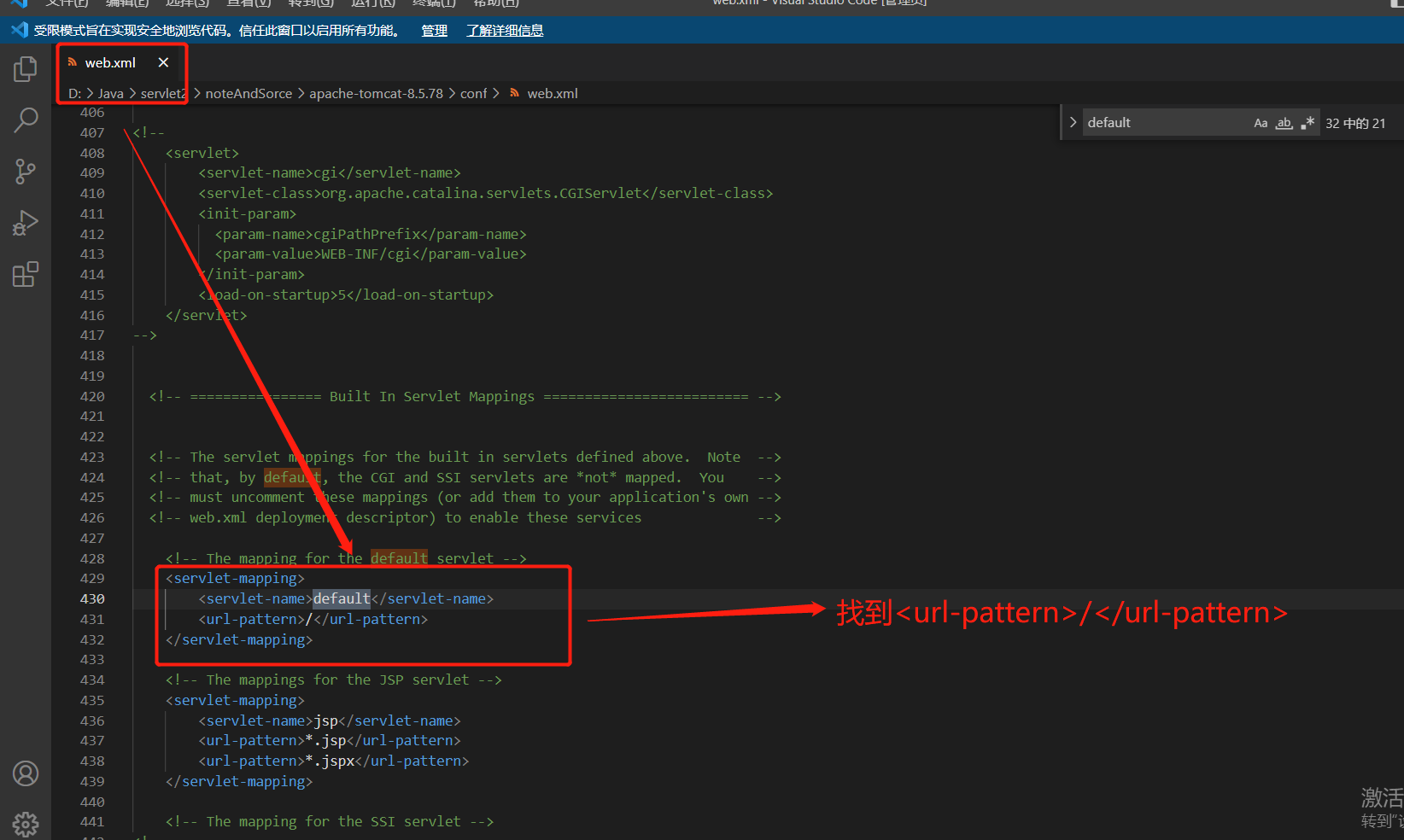Image resolution: width=1404 pixels, height=840 pixels.
Task: Click breadcrumb segment 'servlet2'
Action: pyautogui.click(x=163, y=93)
